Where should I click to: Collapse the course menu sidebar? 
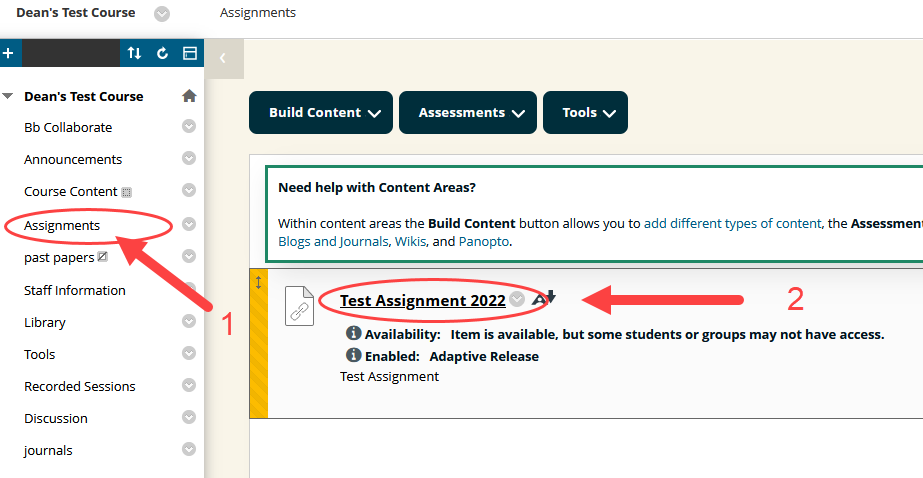point(223,58)
